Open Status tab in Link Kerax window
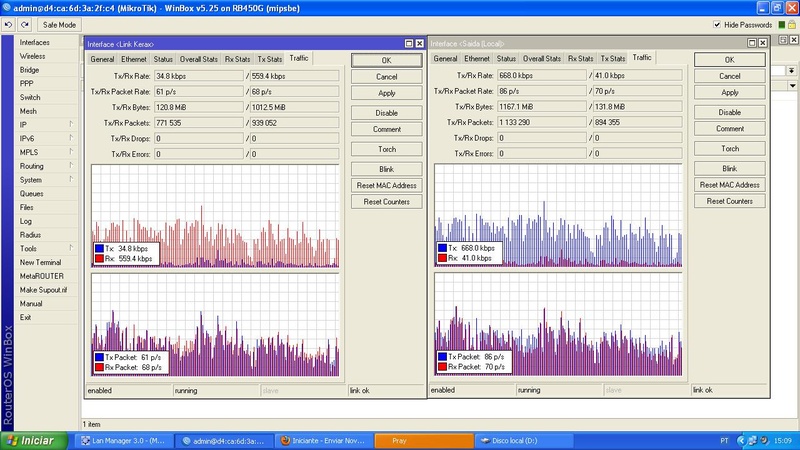800x450 pixels. (163, 59)
